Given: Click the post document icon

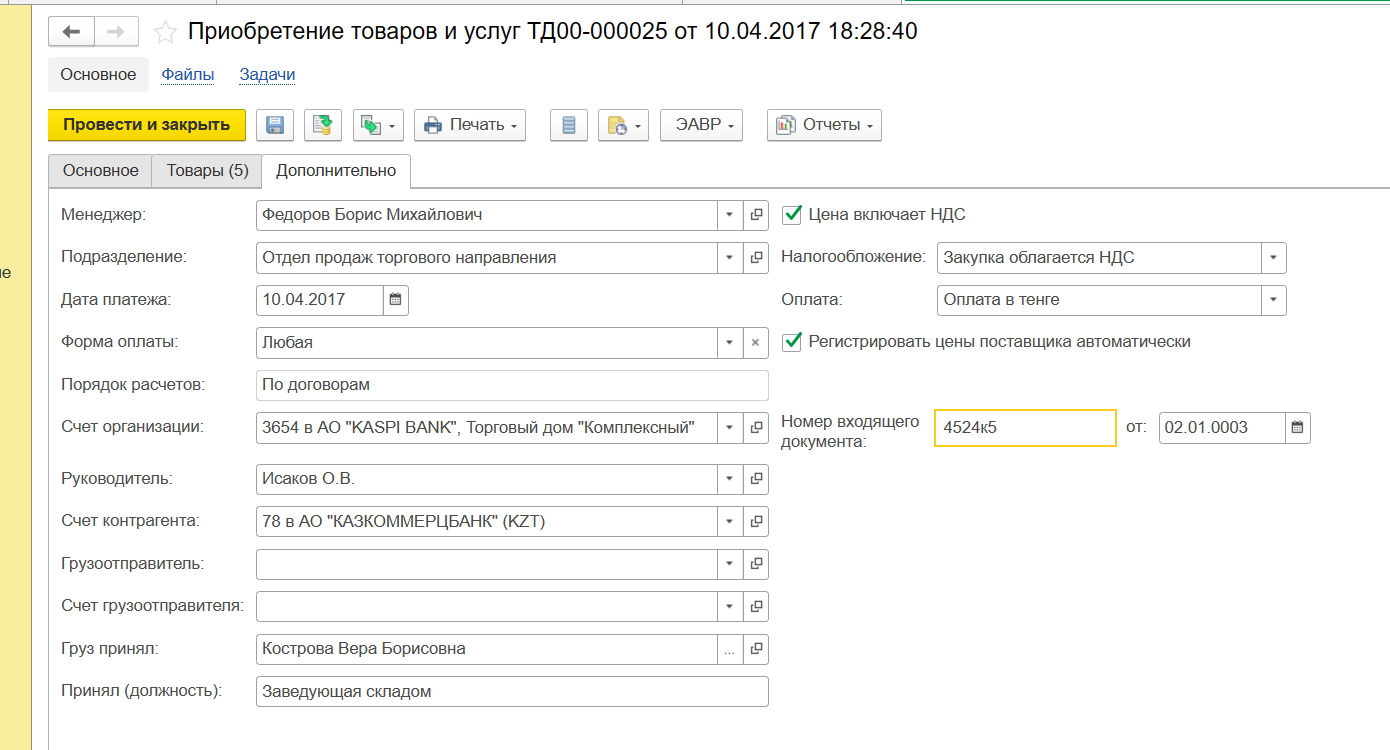Looking at the screenshot, I should click(323, 125).
